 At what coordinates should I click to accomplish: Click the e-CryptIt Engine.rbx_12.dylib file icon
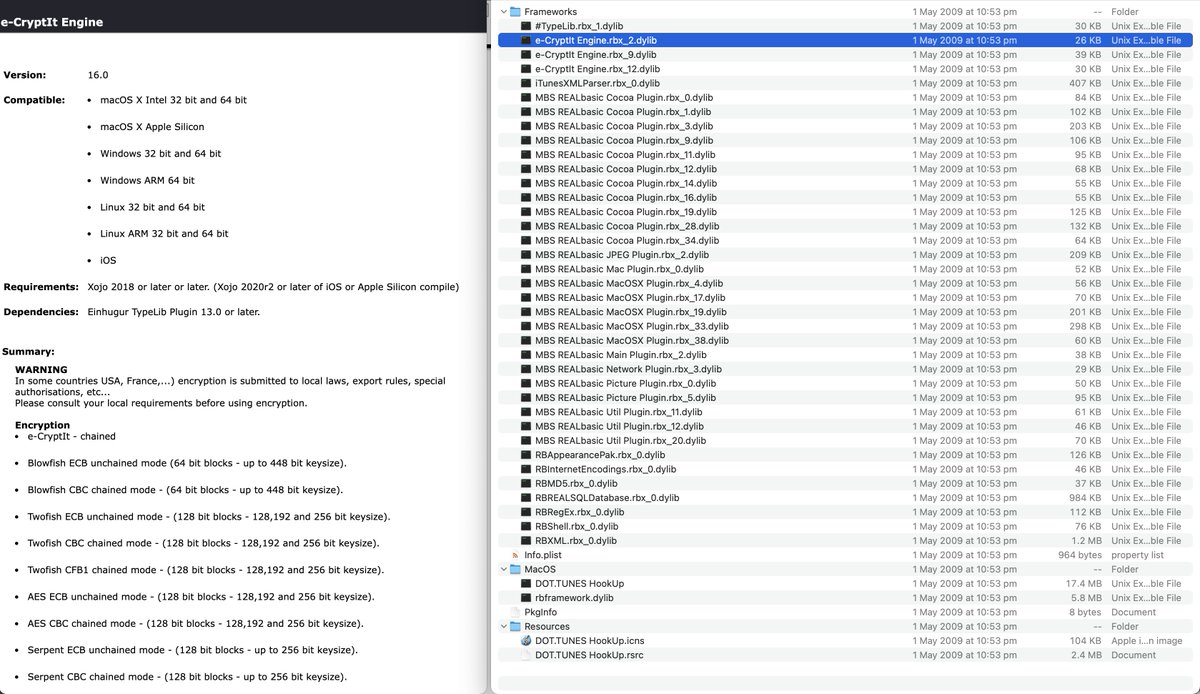click(526, 69)
